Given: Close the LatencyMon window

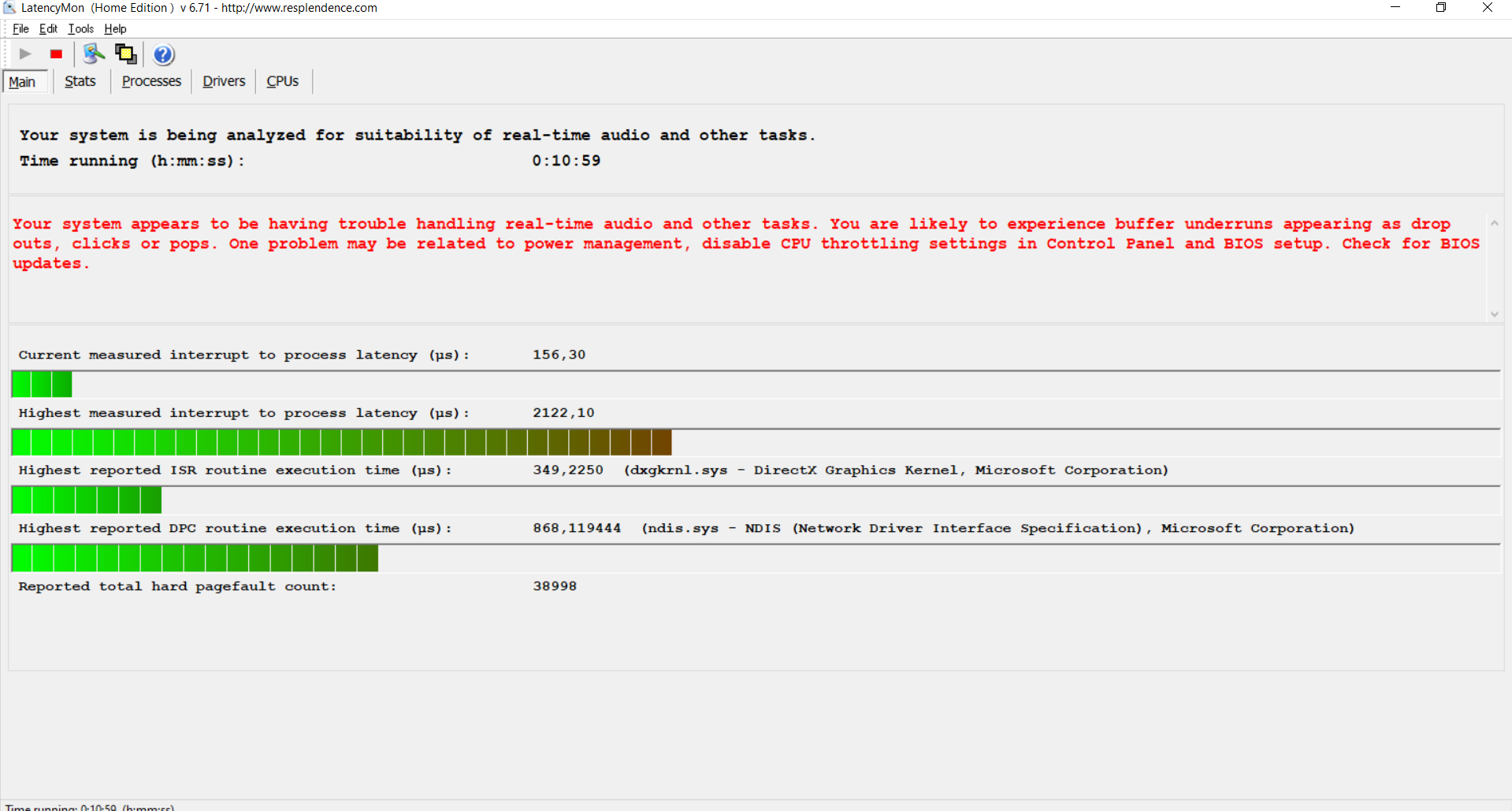Looking at the screenshot, I should point(1487,8).
